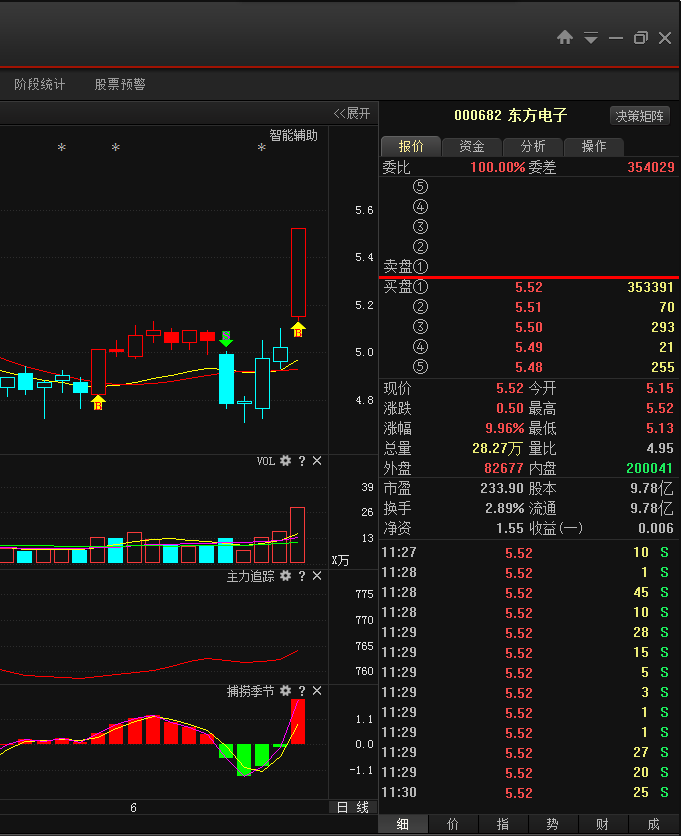Click the 智能辅助 label on chart
681x836 pixels.
coord(293,135)
